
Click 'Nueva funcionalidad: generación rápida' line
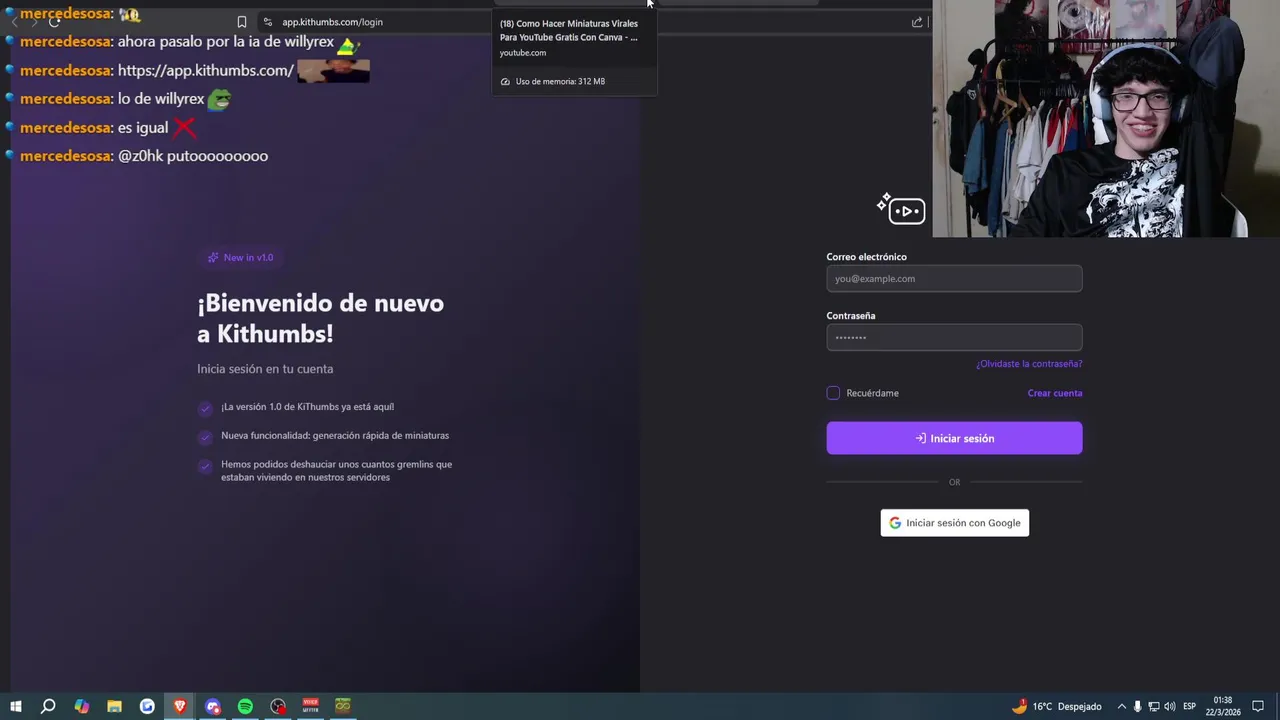coord(335,436)
